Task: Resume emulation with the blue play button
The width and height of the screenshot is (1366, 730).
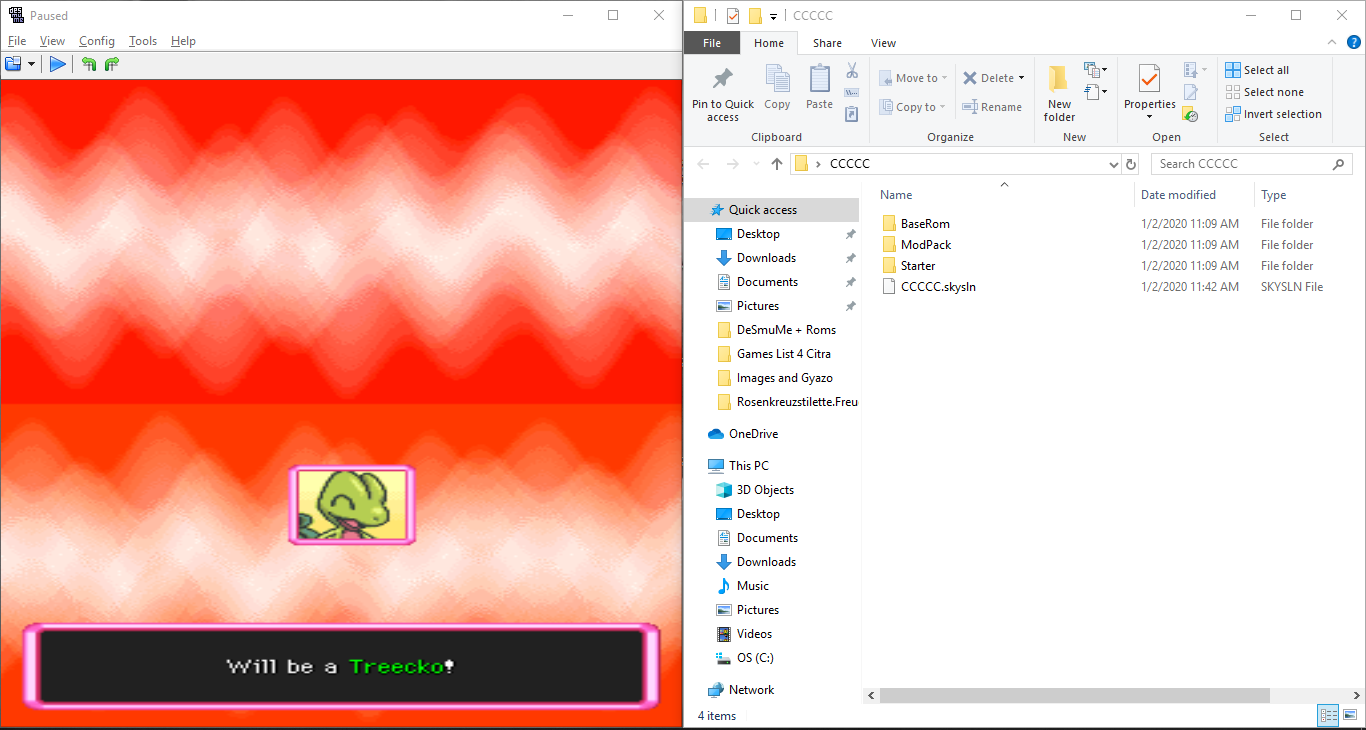Action: click(x=58, y=64)
